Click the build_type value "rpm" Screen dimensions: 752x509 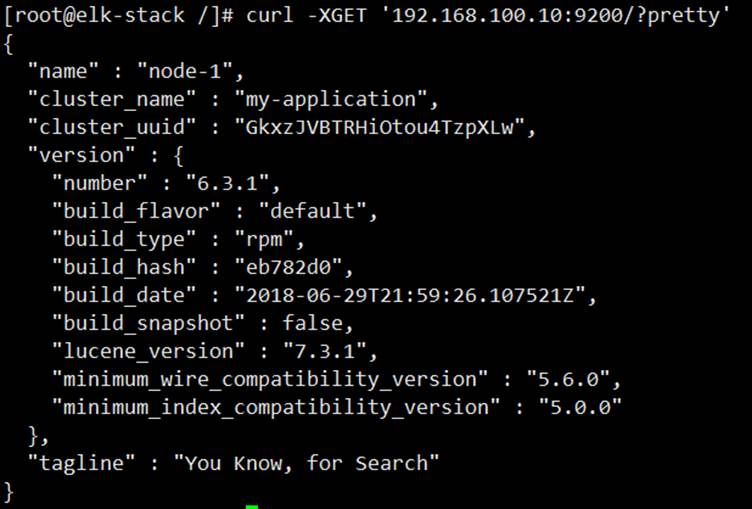click(x=263, y=239)
